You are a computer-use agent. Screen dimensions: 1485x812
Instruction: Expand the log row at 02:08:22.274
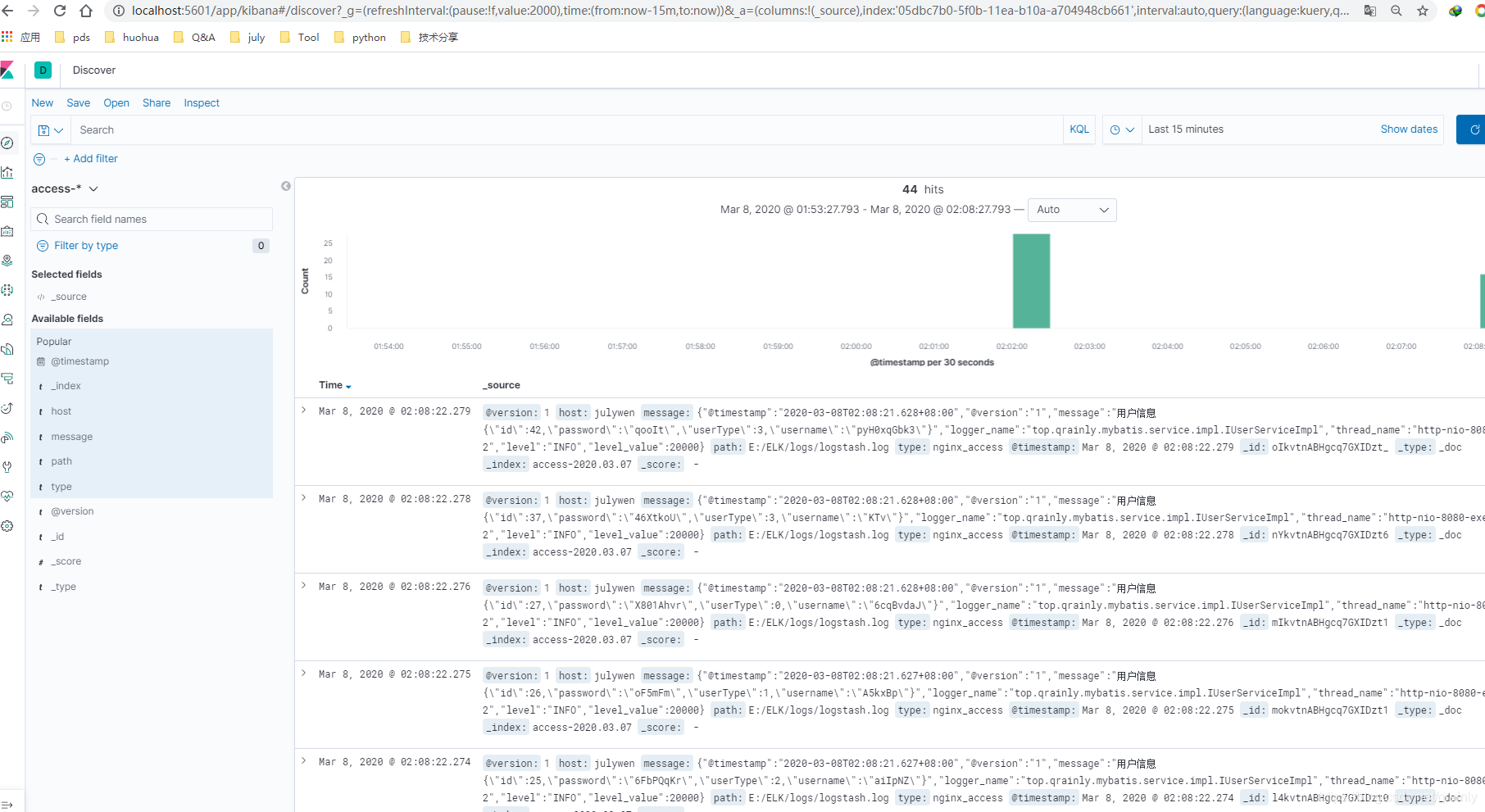pos(304,761)
